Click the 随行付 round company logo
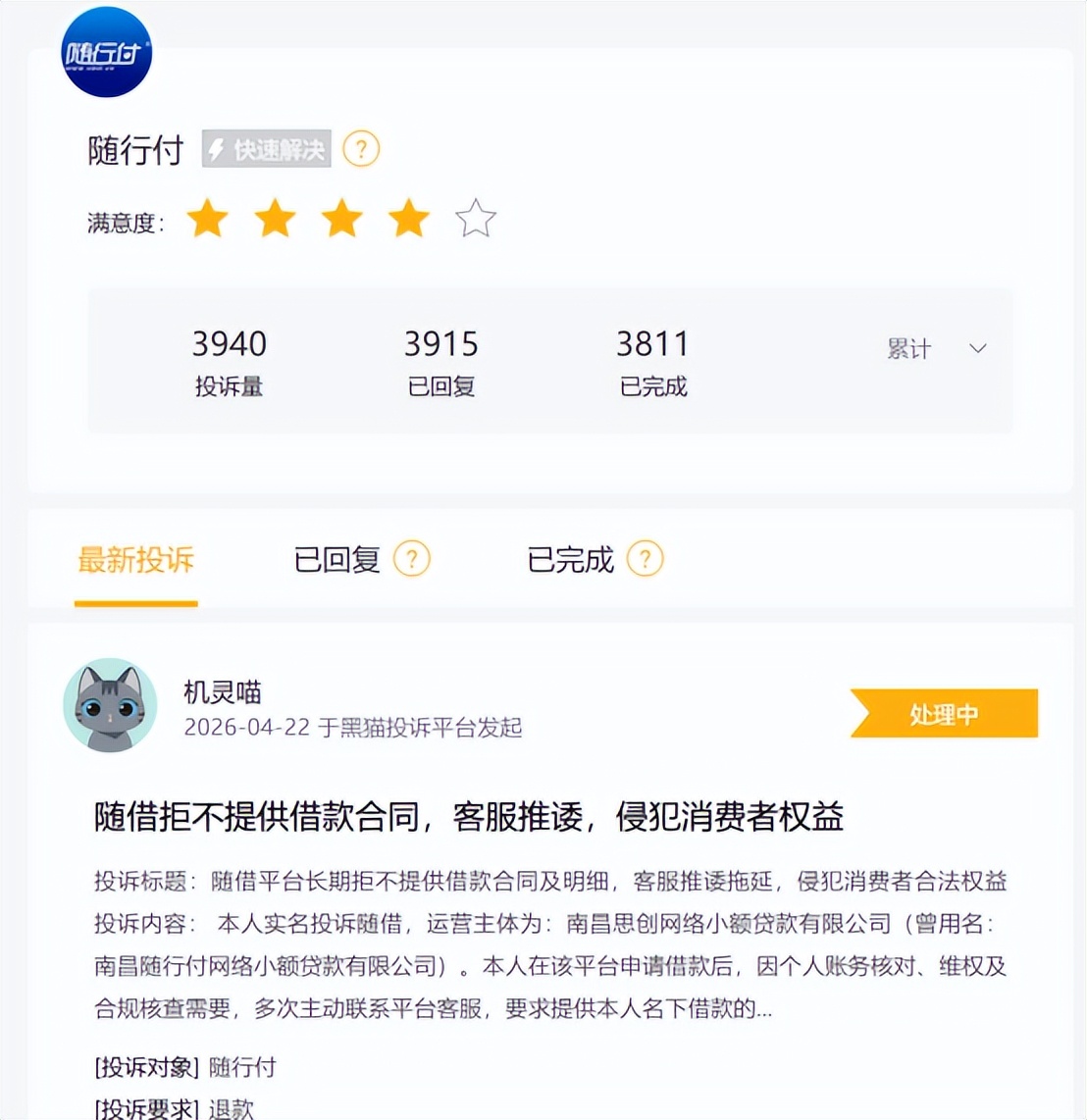The height and width of the screenshot is (1120, 1087). click(107, 51)
